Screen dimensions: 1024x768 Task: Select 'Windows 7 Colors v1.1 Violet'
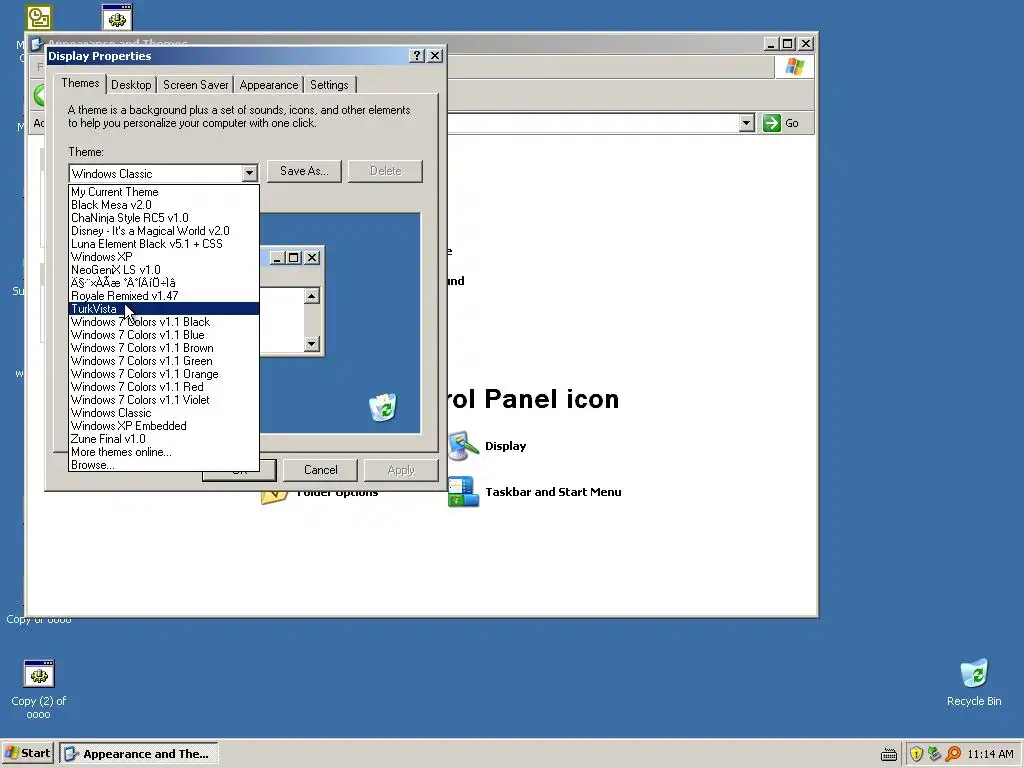pyautogui.click(x=164, y=400)
